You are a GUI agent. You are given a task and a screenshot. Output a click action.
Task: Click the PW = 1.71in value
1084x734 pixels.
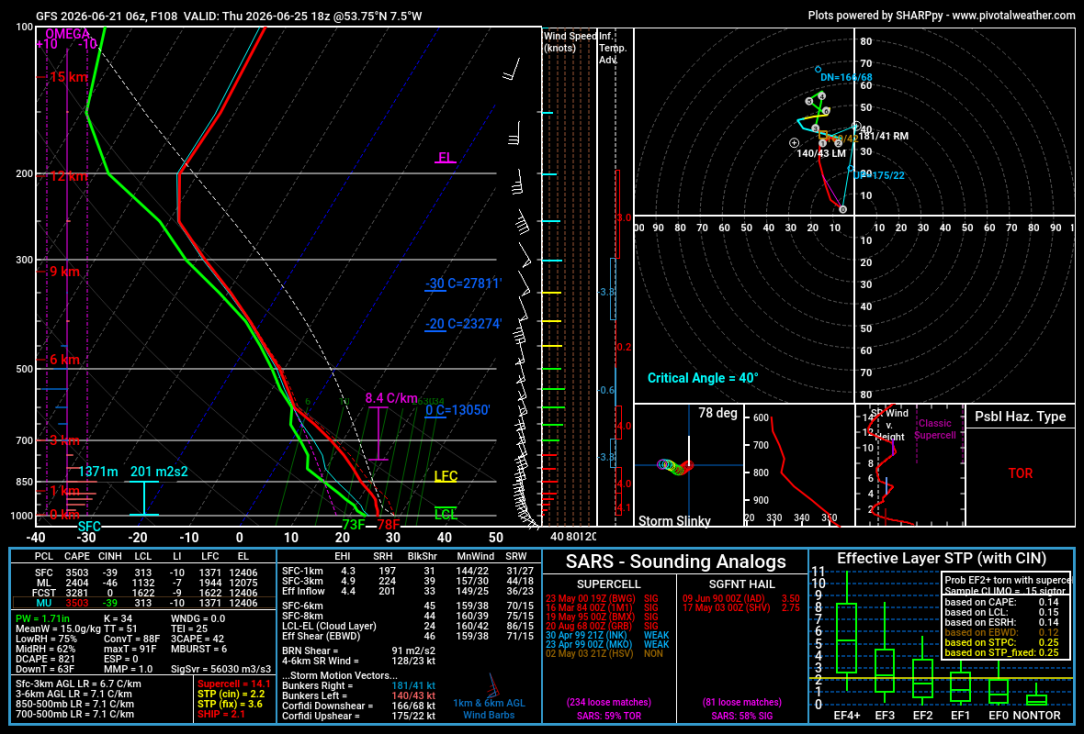click(42, 619)
